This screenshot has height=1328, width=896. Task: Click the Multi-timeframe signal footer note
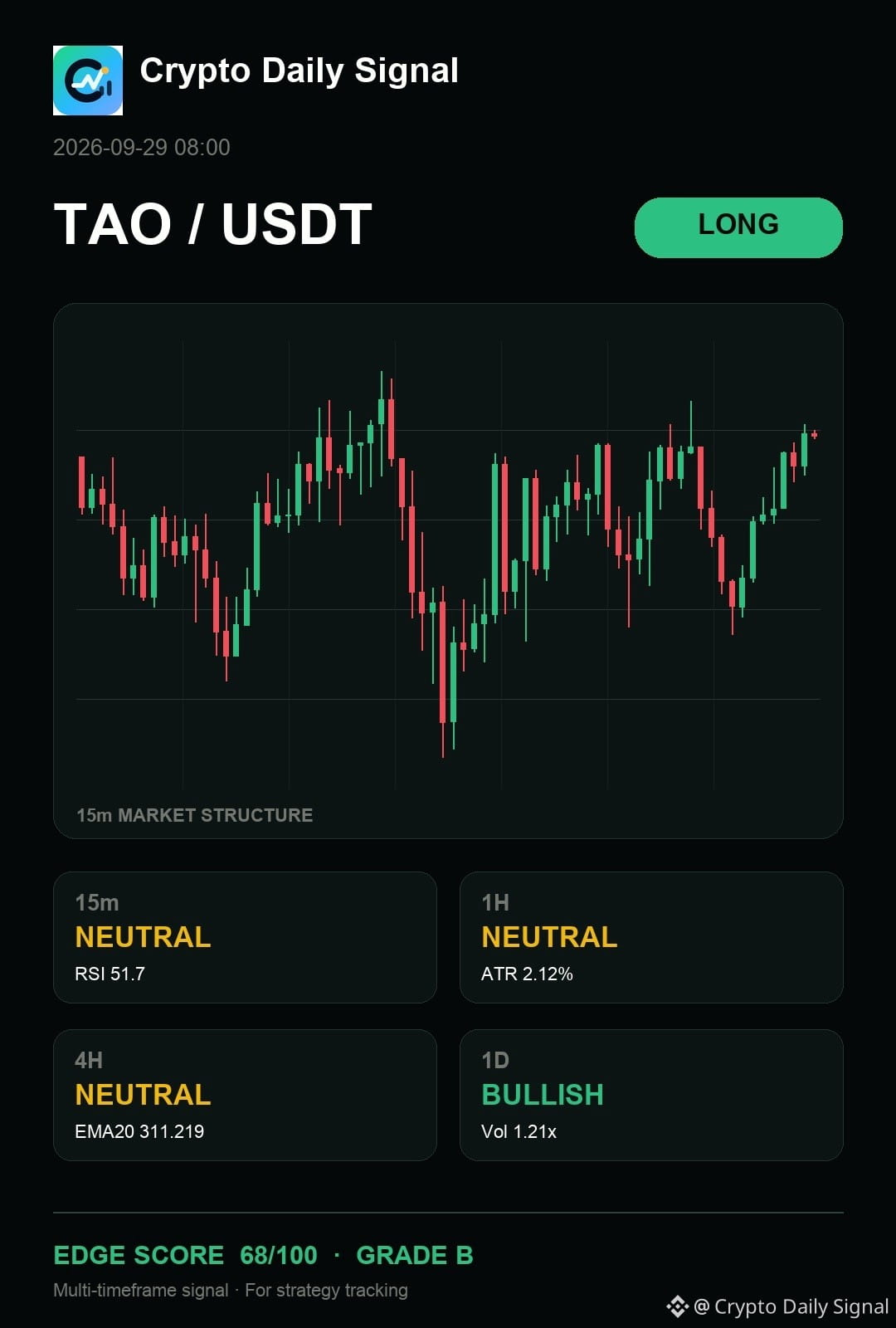coord(141,1290)
